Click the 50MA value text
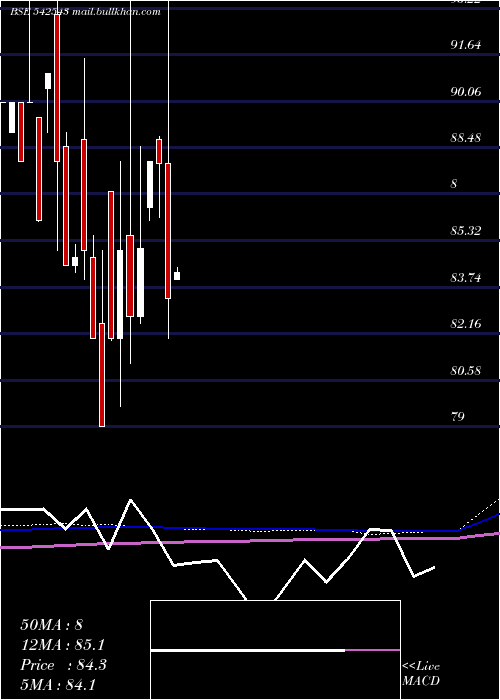The height and width of the screenshot is (700, 500). pos(52,625)
